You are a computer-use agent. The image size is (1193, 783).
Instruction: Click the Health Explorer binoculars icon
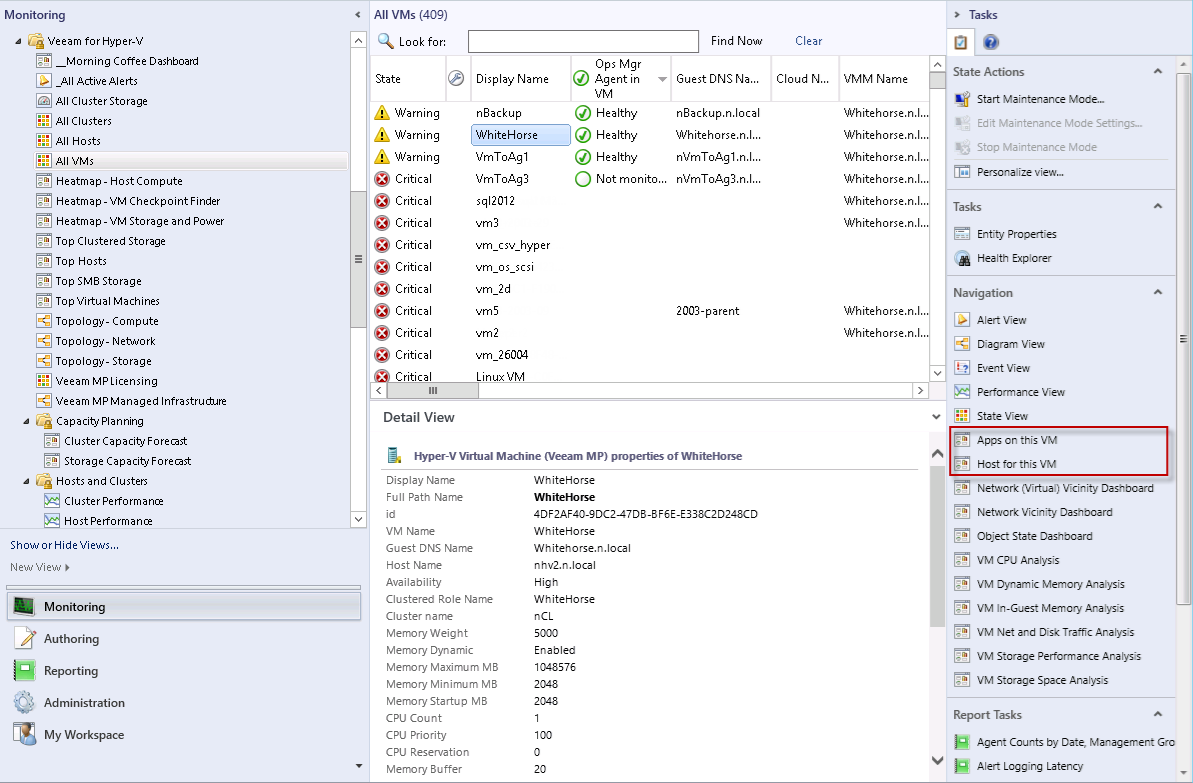click(x=962, y=258)
